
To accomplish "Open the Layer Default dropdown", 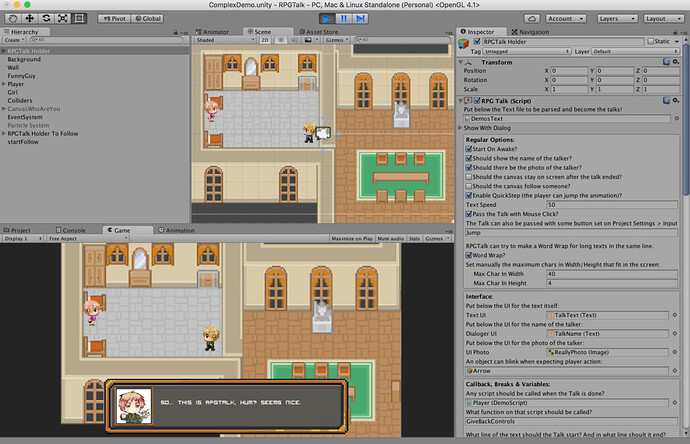I will coord(635,51).
